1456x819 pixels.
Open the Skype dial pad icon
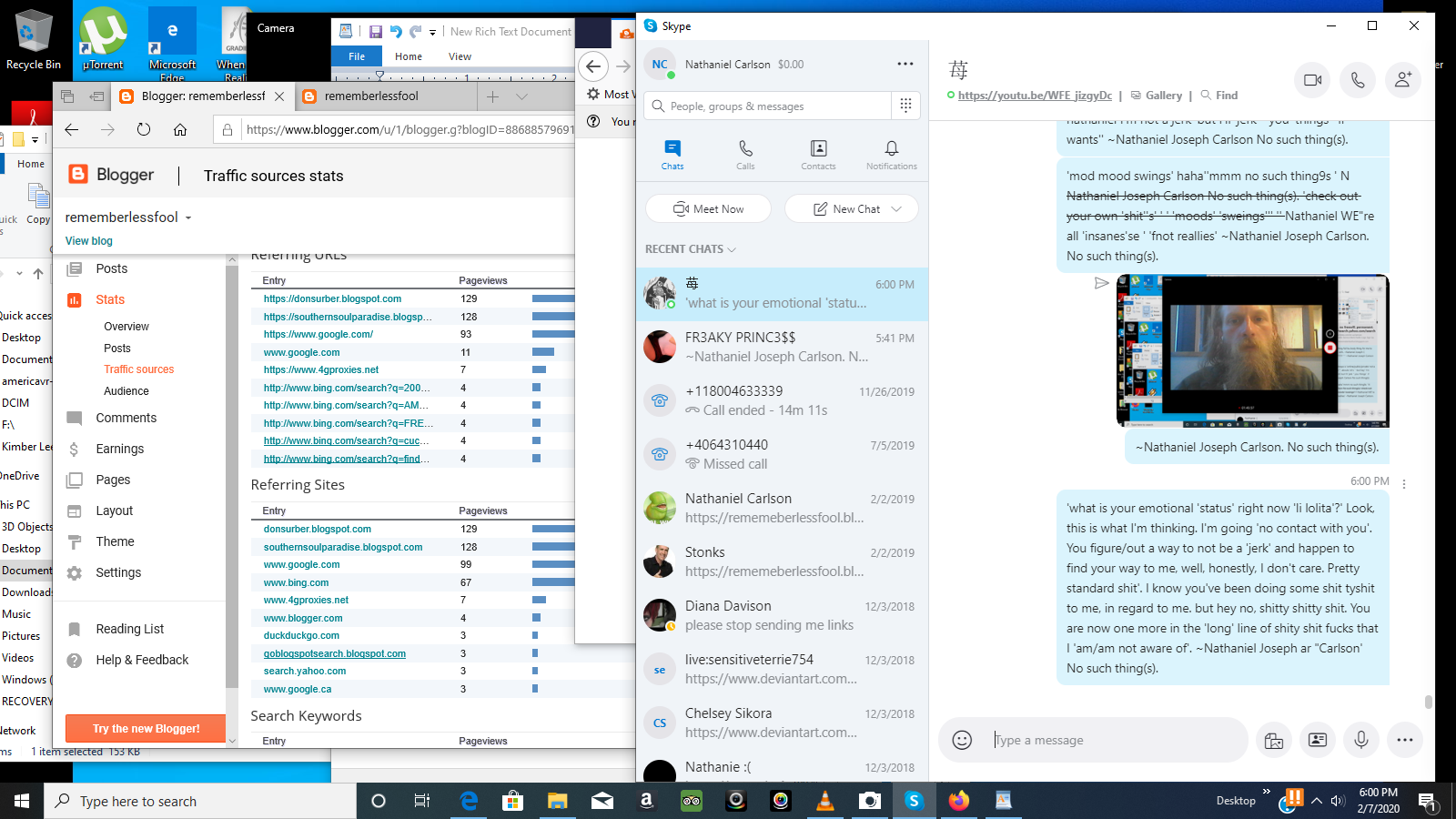click(x=905, y=106)
